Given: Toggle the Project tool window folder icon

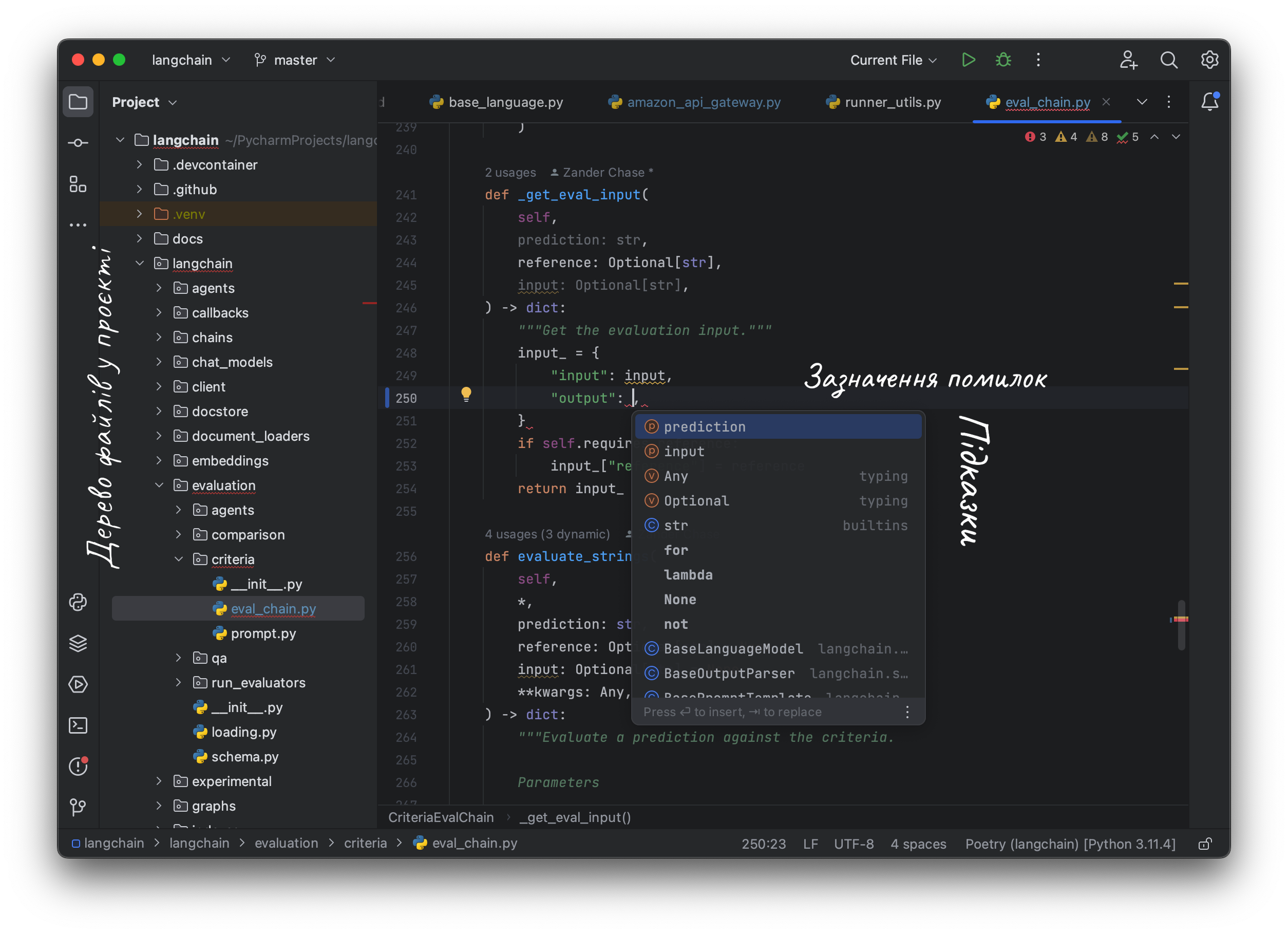Looking at the screenshot, I should [78, 102].
